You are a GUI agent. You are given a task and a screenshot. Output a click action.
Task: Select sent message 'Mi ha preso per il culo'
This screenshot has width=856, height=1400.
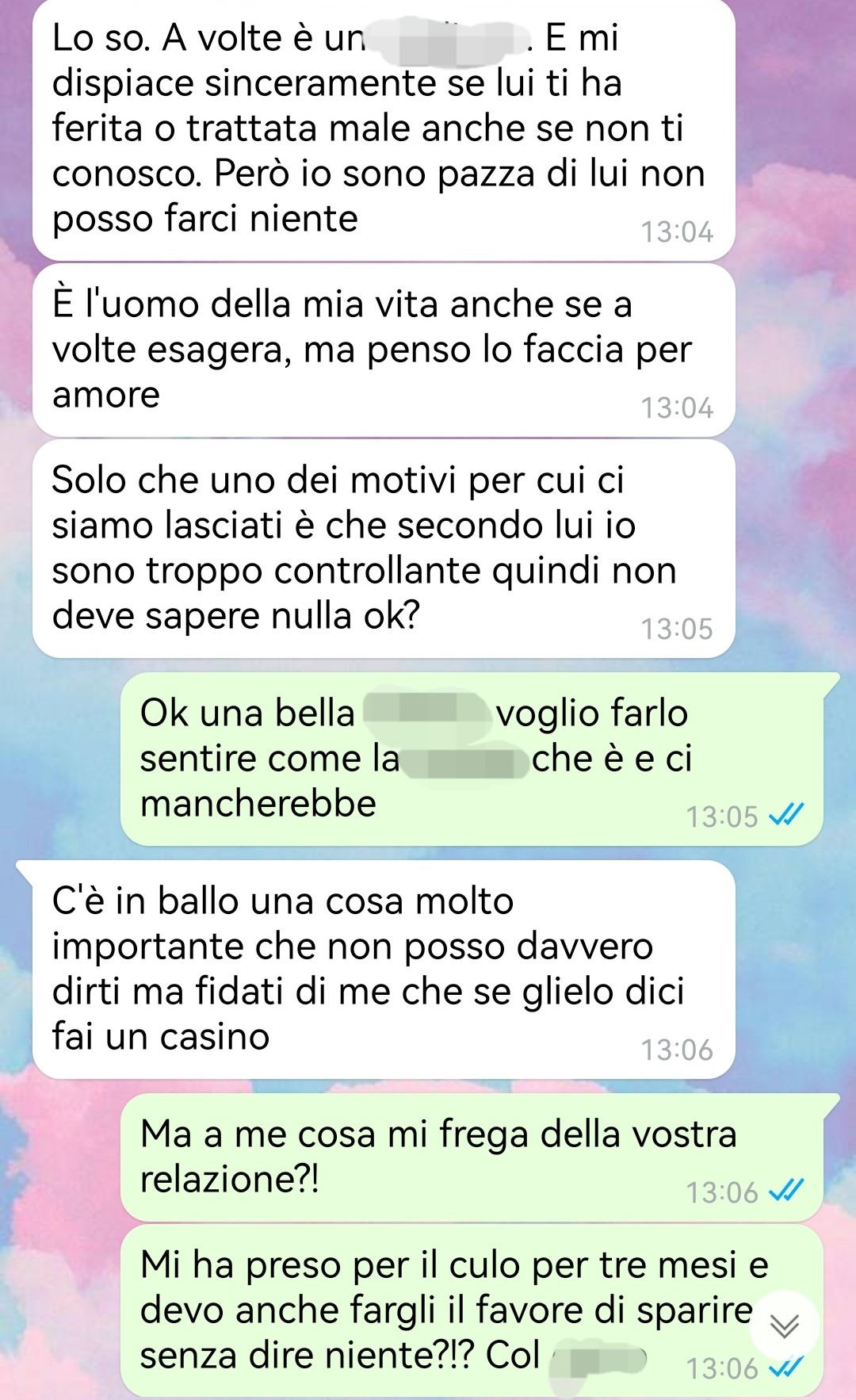pyautogui.click(x=472, y=1310)
